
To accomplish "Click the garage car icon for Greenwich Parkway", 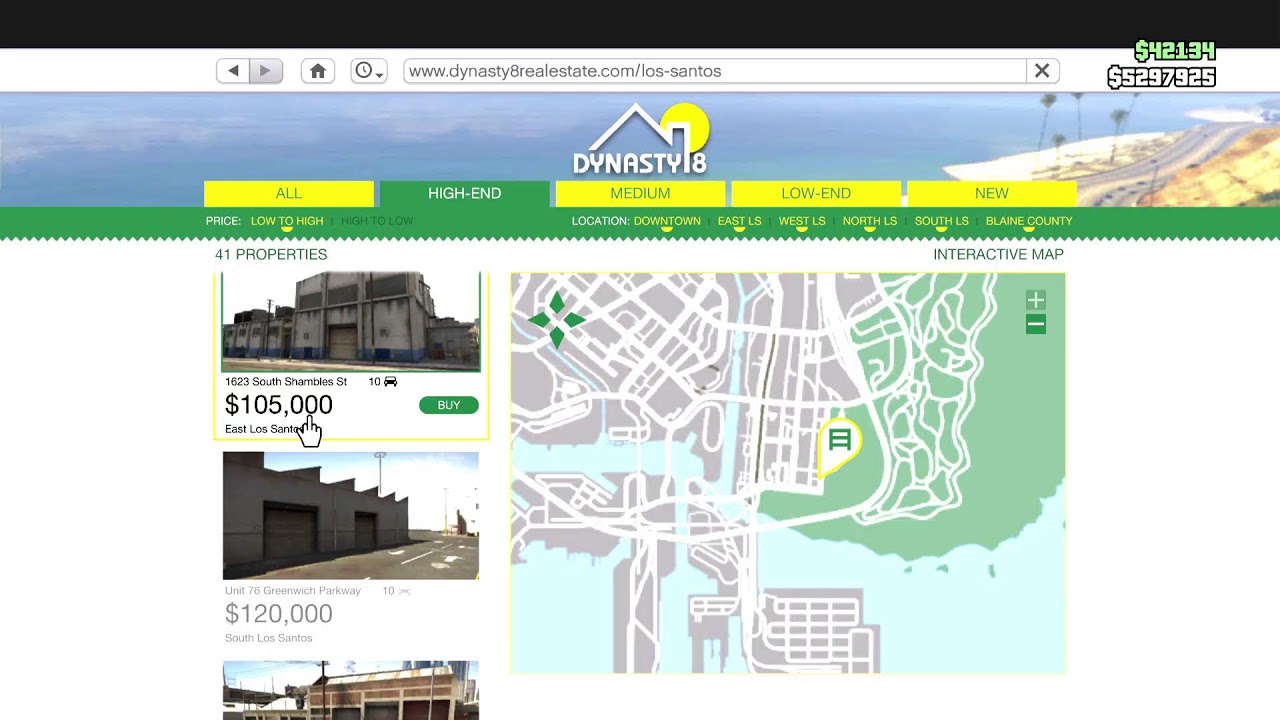I will click(x=404, y=591).
